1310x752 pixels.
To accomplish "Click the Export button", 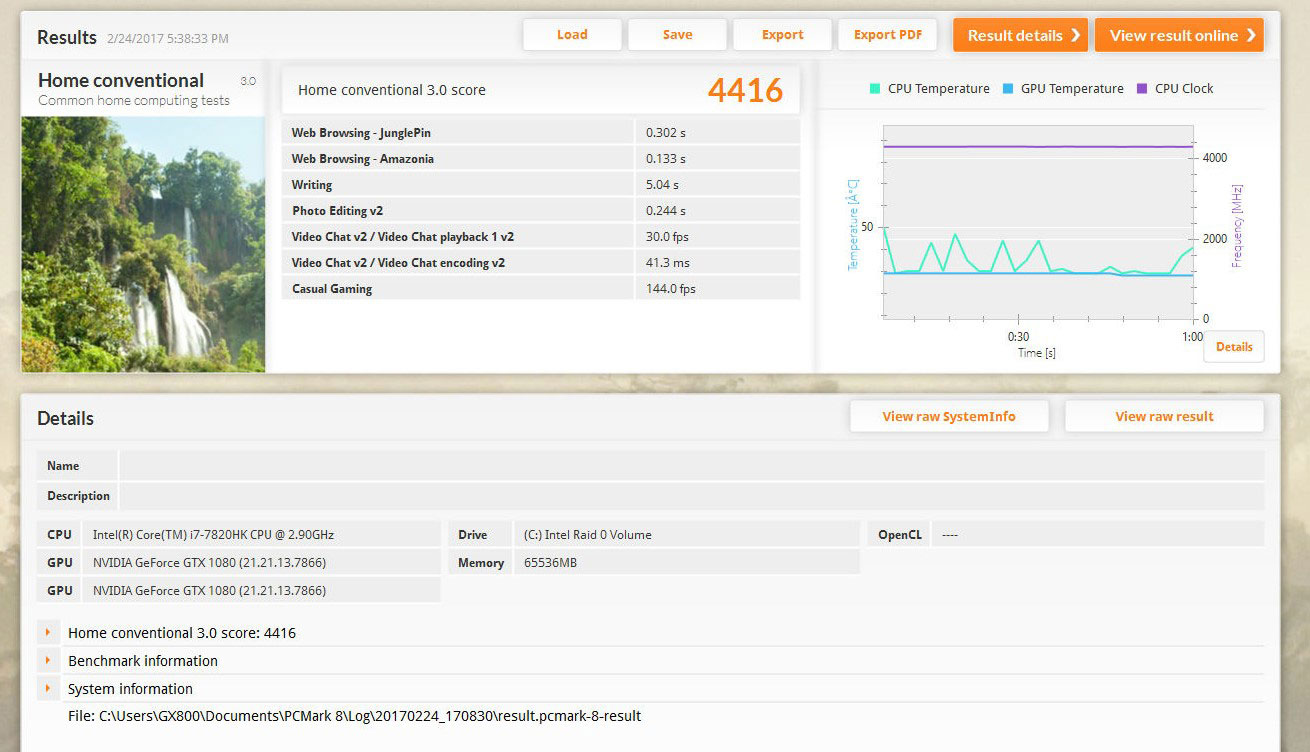I will coord(782,35).
